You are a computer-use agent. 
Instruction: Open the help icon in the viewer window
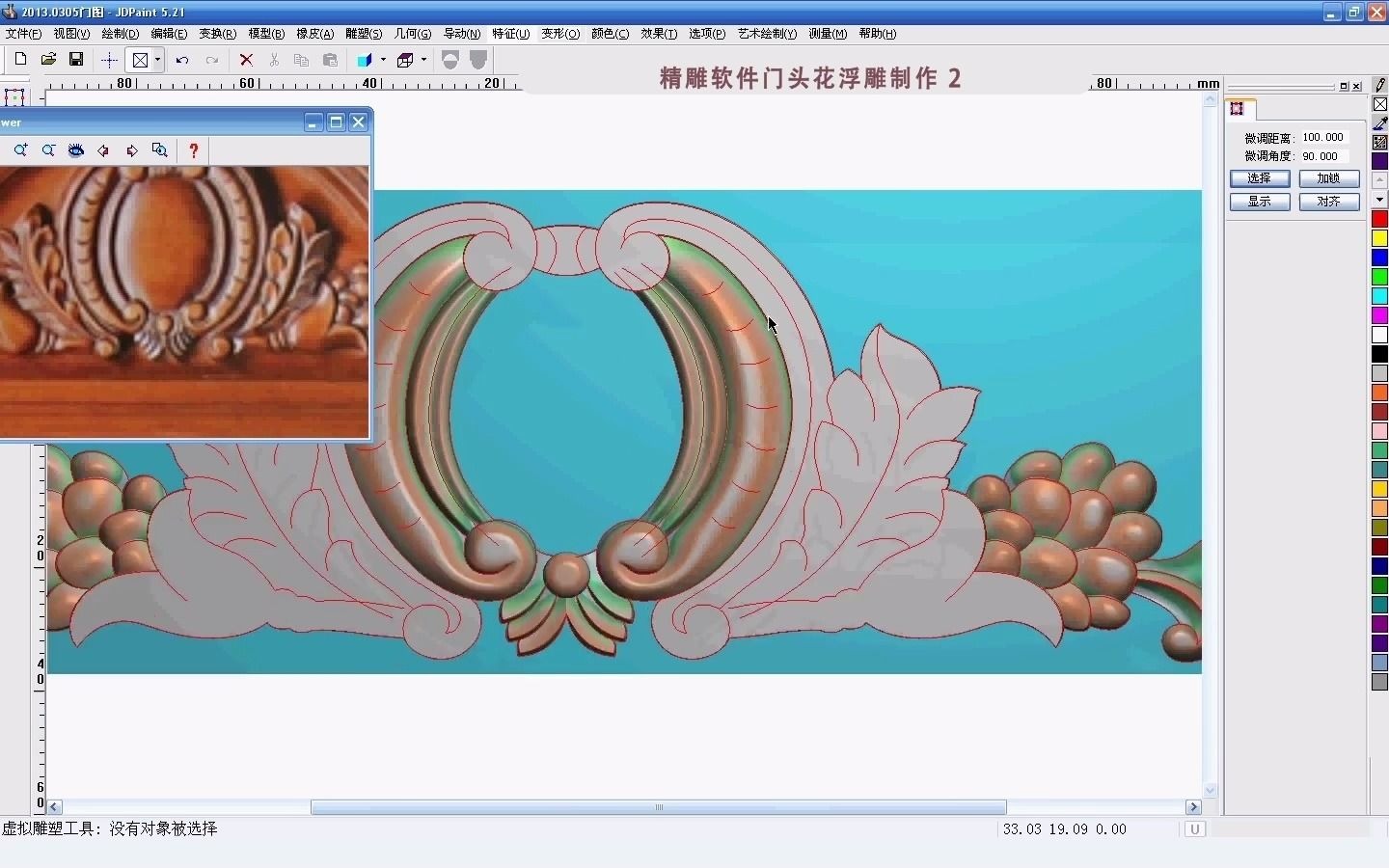pyautogui.click(x=193, y=150)
